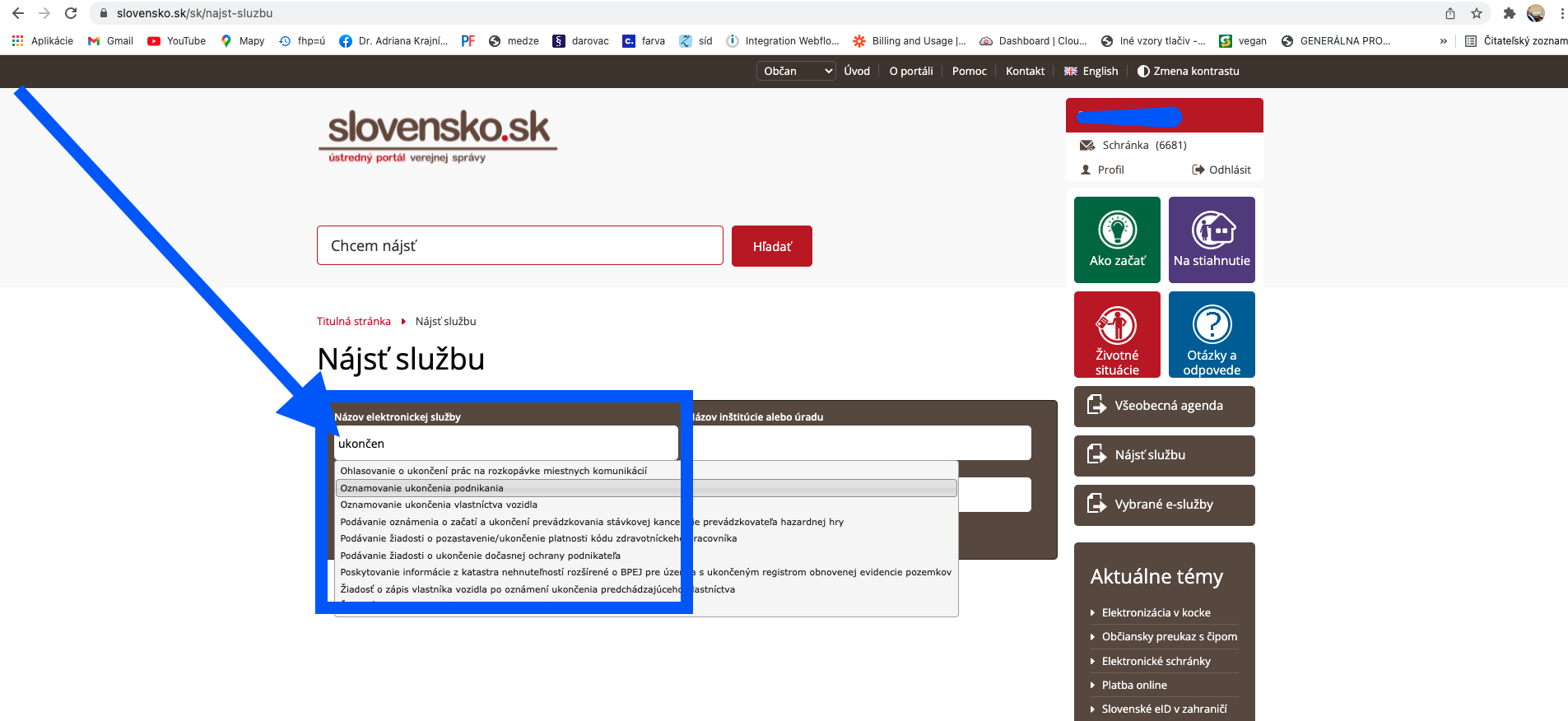The width and height of the screenshot is (1568, 721).
Task: Focus the Názov inštitúcie alebo úradu field
Action: [862, 443]
